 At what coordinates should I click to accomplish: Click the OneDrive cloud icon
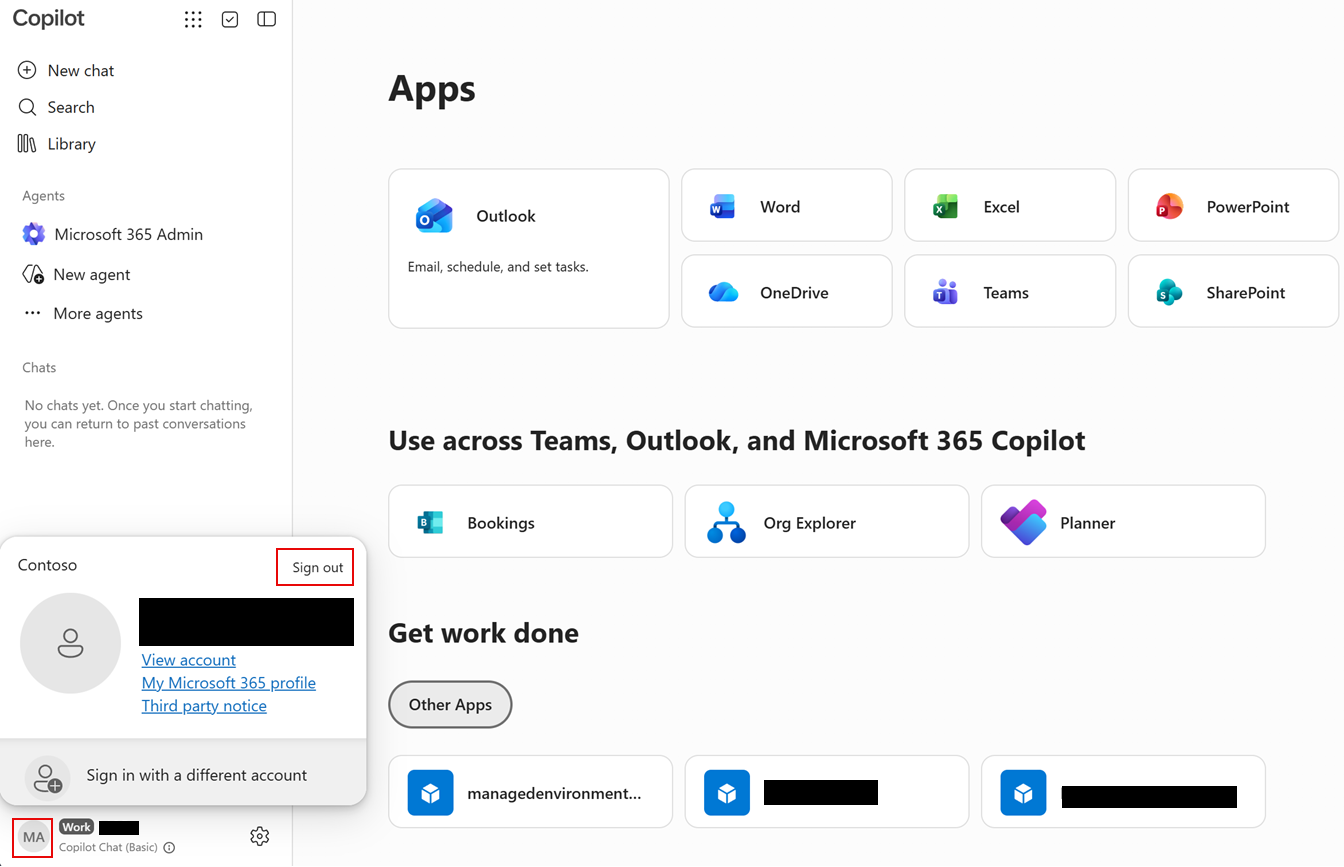tap(723, 292)
